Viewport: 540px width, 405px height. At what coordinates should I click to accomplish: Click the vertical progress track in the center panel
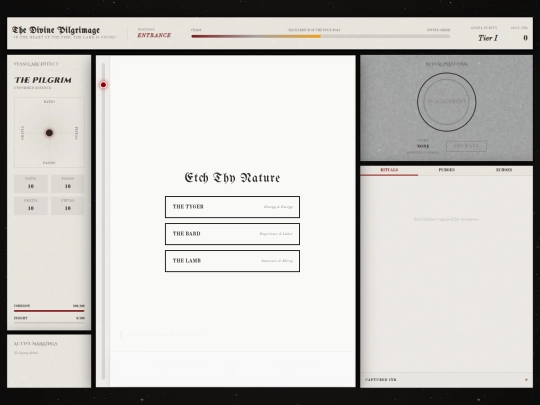click(103, 221)
